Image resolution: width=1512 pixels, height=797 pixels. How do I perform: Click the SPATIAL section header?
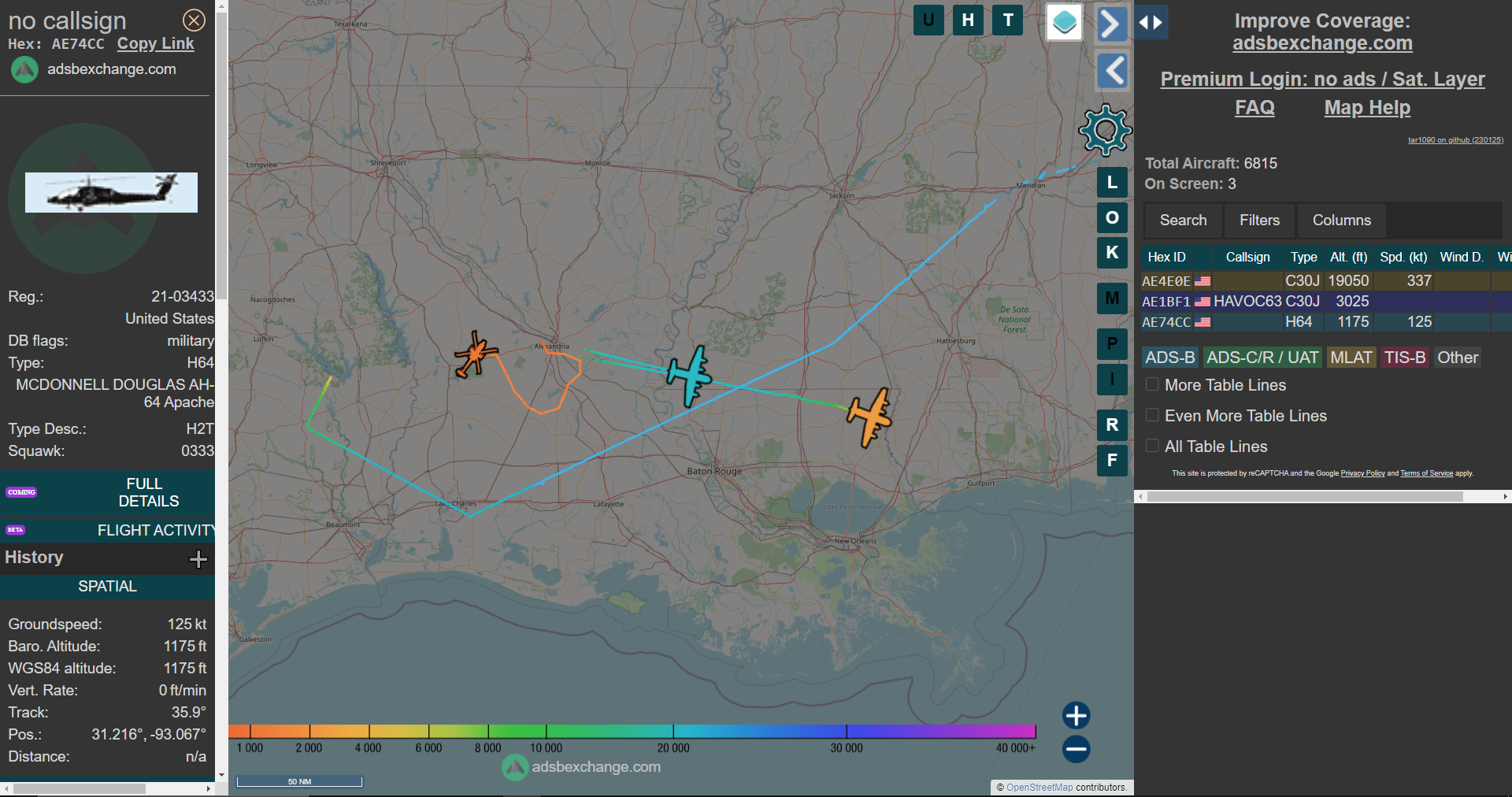click(107, 587)
